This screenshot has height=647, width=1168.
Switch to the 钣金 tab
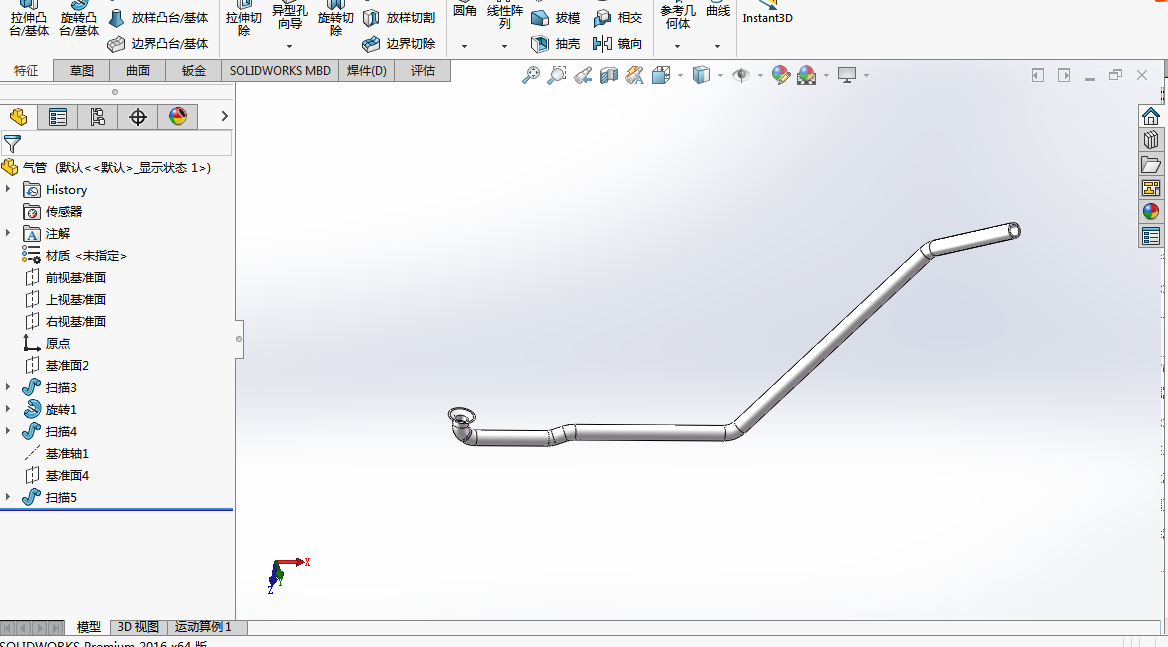(194, 71)
